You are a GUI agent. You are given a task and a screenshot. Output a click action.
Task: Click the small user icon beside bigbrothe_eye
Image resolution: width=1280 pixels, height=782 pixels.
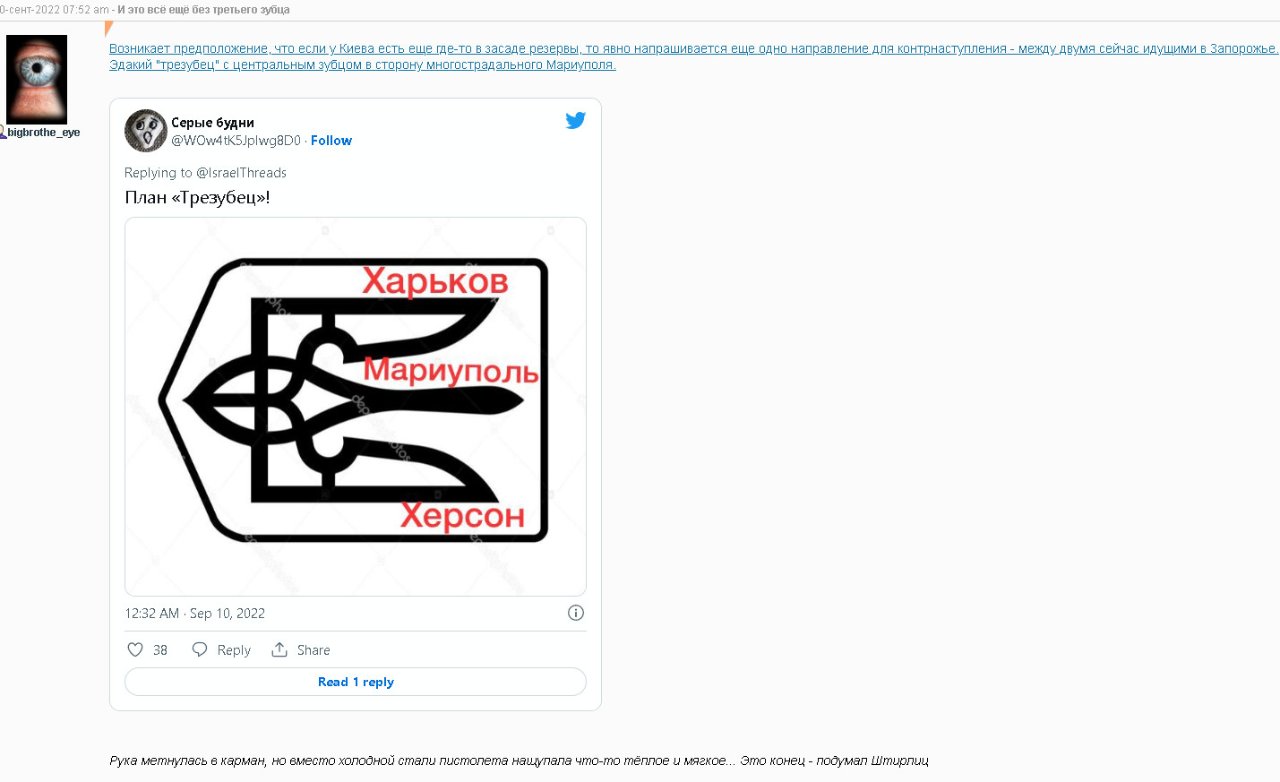tap(3, 132)
